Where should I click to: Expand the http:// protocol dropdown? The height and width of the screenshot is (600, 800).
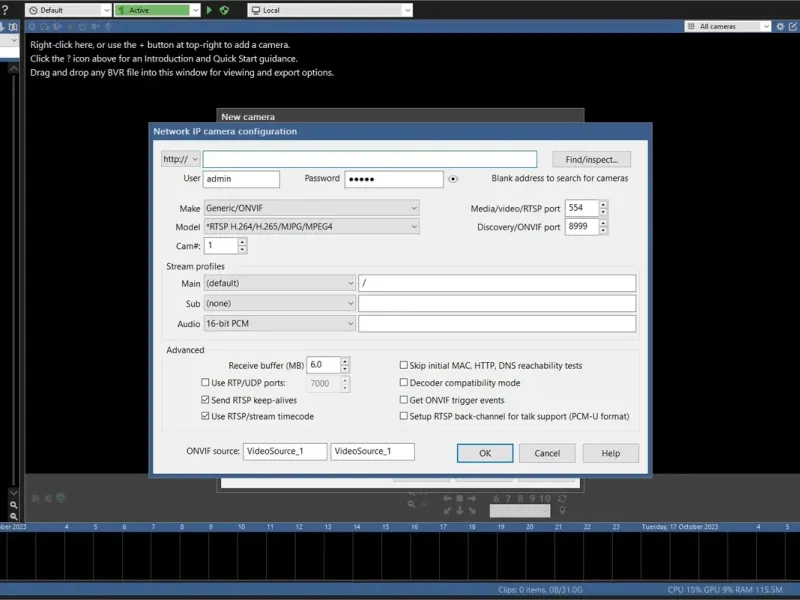point(181,159)
